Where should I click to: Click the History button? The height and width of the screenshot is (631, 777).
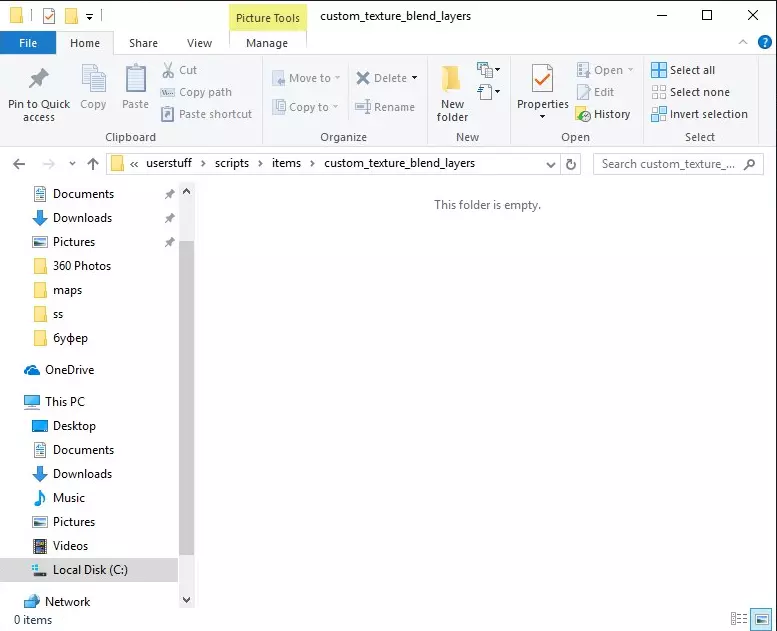603,115
